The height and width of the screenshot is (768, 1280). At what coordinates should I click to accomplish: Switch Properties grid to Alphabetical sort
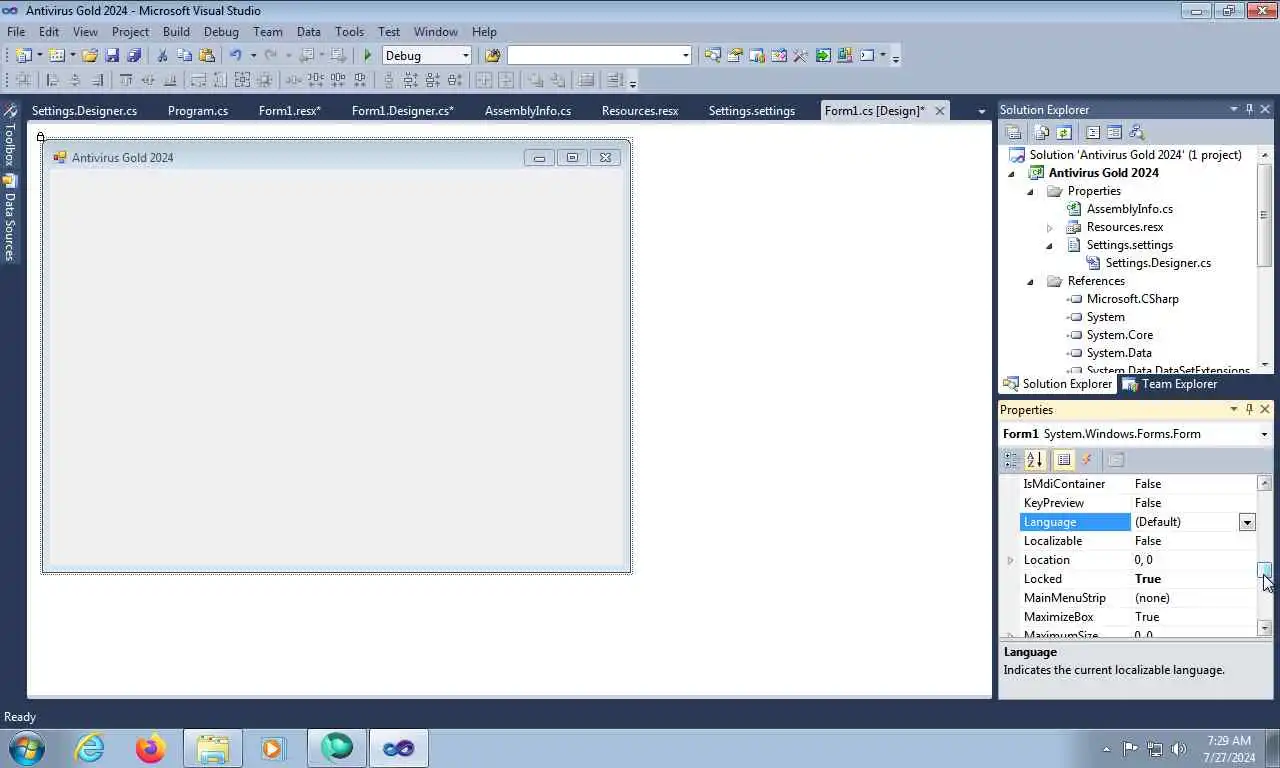[x=1035, y=460]
